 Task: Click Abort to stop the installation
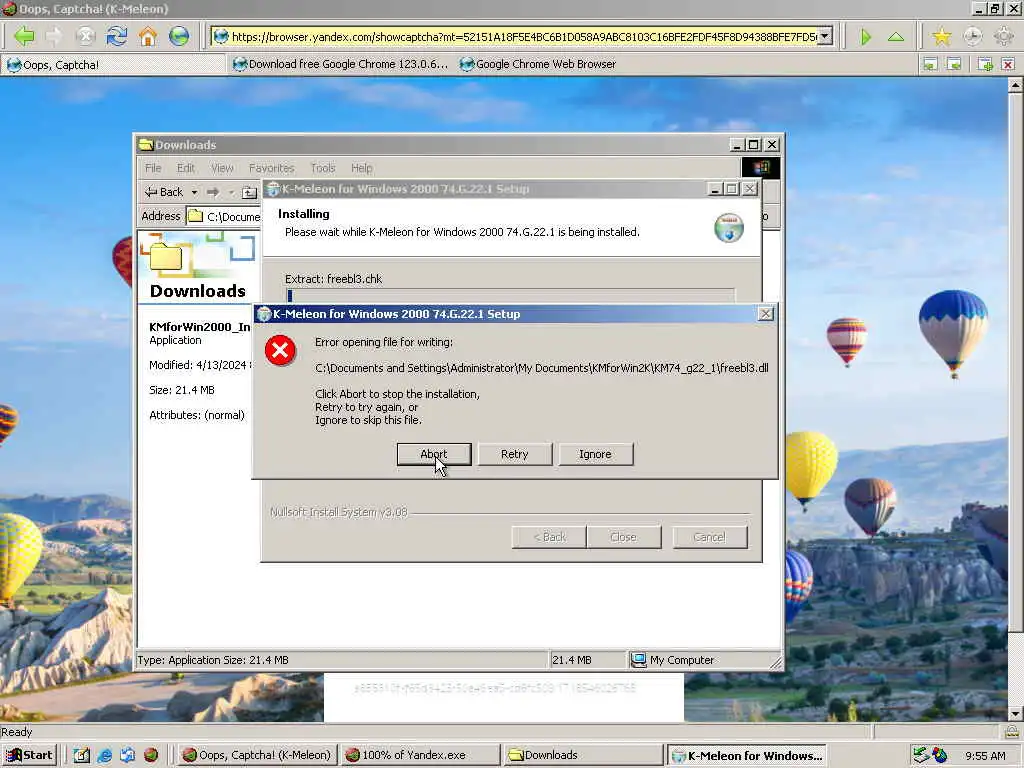click(434, 454)
